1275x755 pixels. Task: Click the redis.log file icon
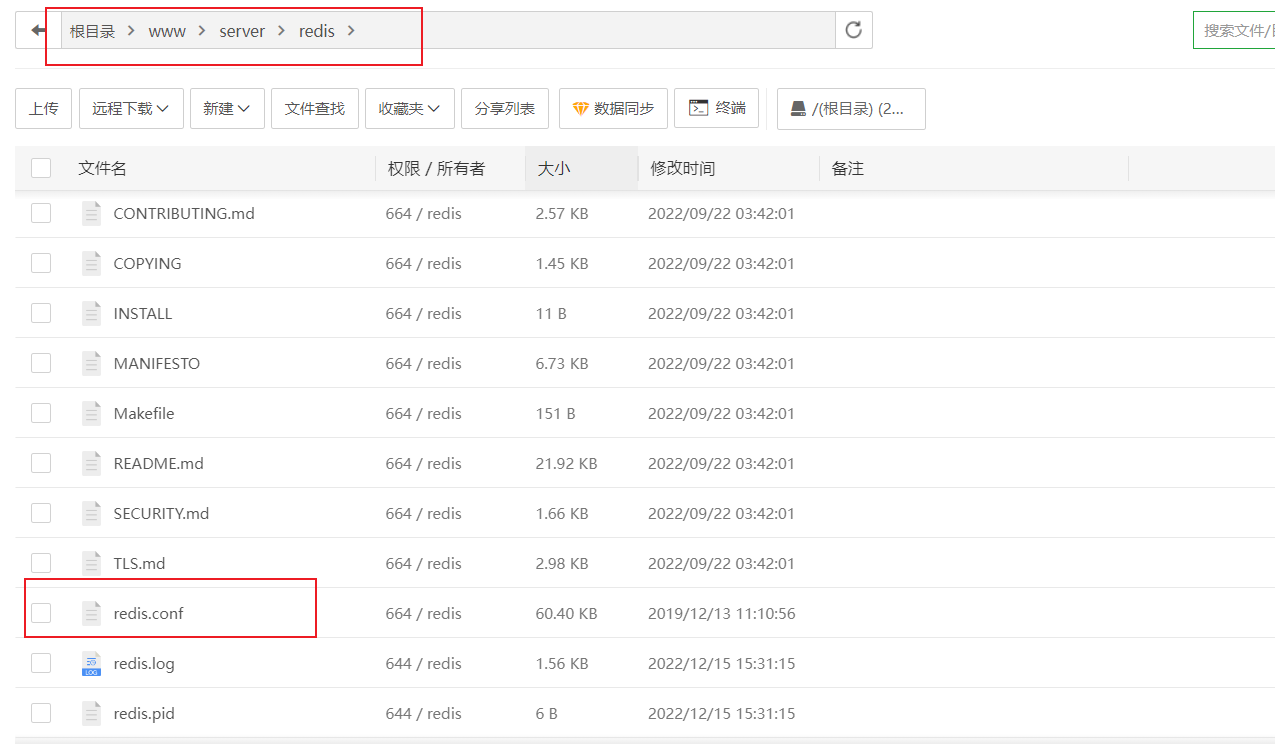pyautogui.click(x=92, y=663)
